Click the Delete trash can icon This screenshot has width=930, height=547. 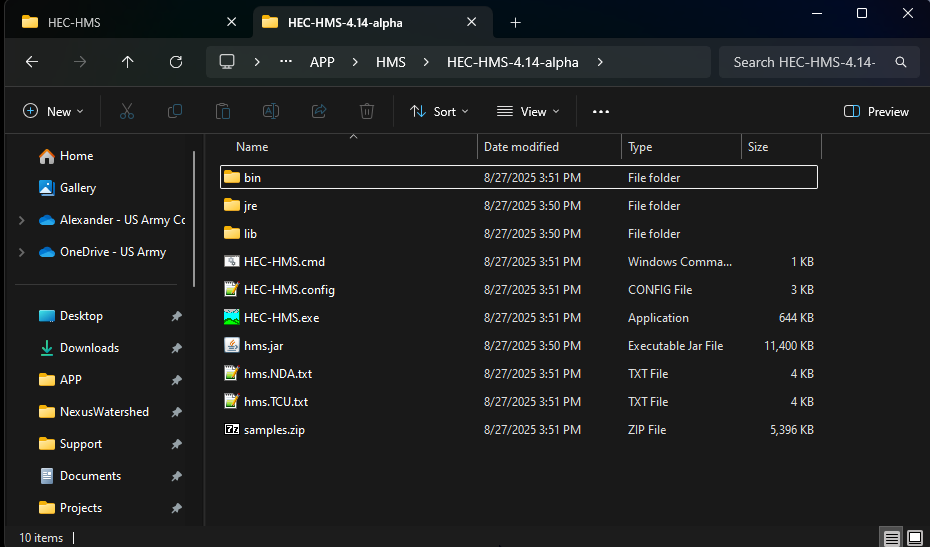(x=367, y=111)
